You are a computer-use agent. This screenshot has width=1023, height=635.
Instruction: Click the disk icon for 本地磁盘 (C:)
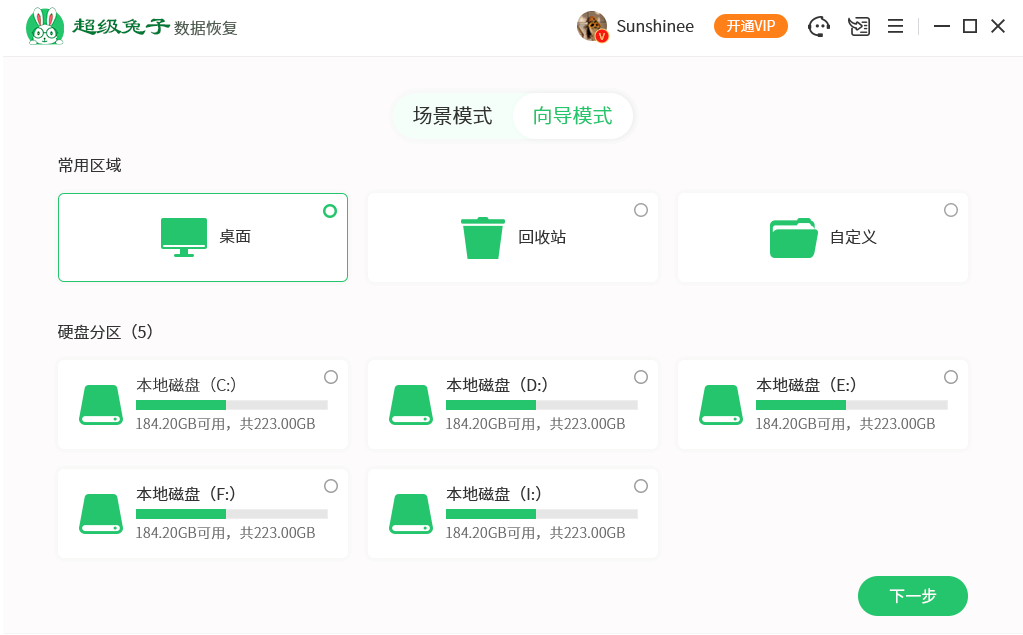100,404
